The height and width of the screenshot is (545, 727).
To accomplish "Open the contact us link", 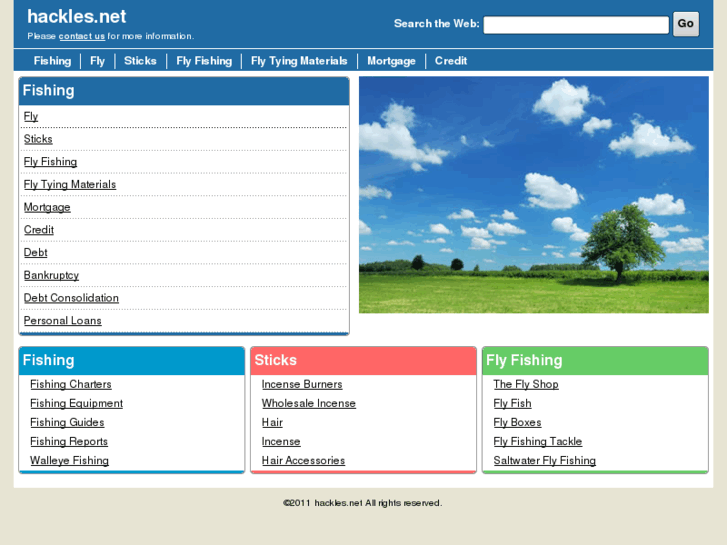I will coord(82,36).
